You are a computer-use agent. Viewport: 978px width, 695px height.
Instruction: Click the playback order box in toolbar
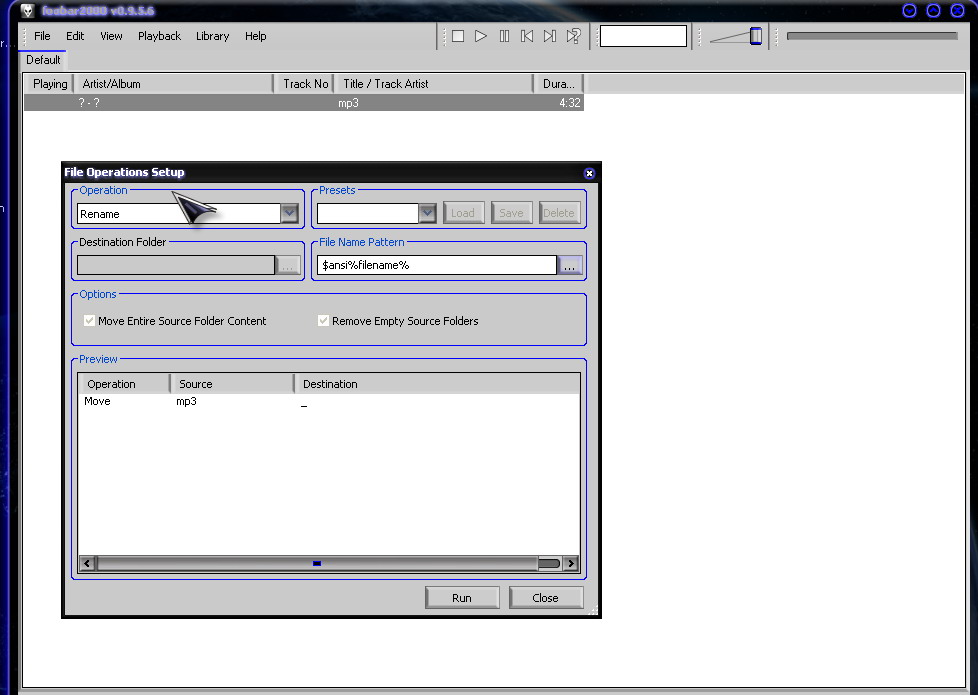click(x=643, y=36)
